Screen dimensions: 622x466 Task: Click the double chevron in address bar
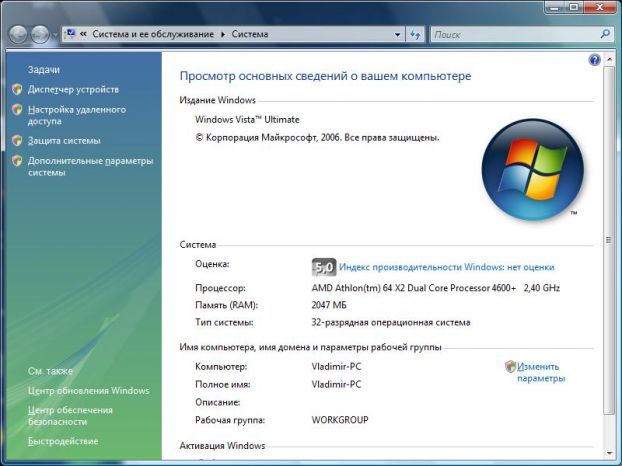pos(83,34)
